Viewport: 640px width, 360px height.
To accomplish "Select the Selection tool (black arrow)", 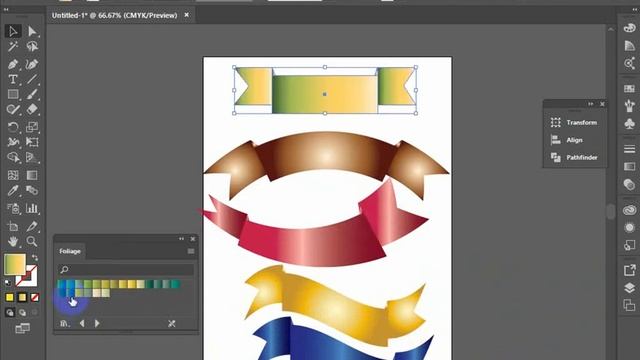I will pos(13,31).
